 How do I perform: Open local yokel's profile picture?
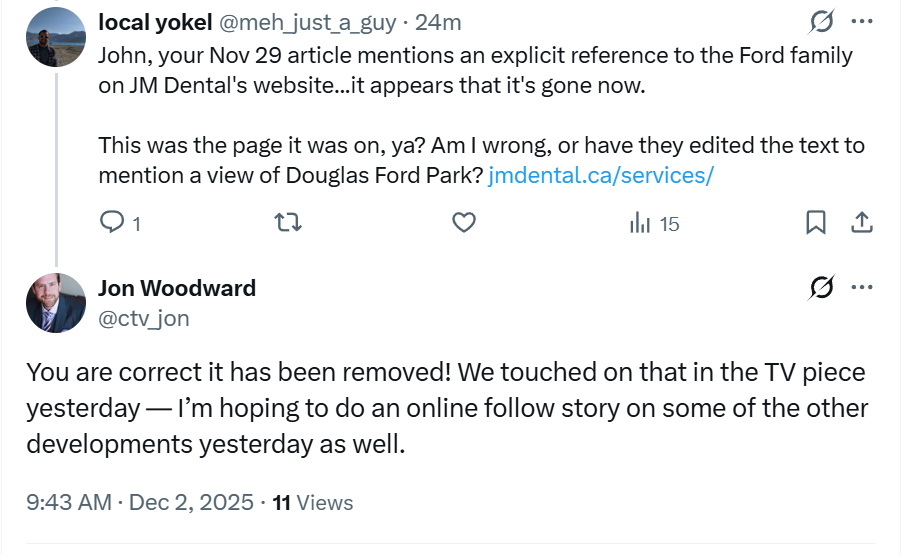pos(56,36)
